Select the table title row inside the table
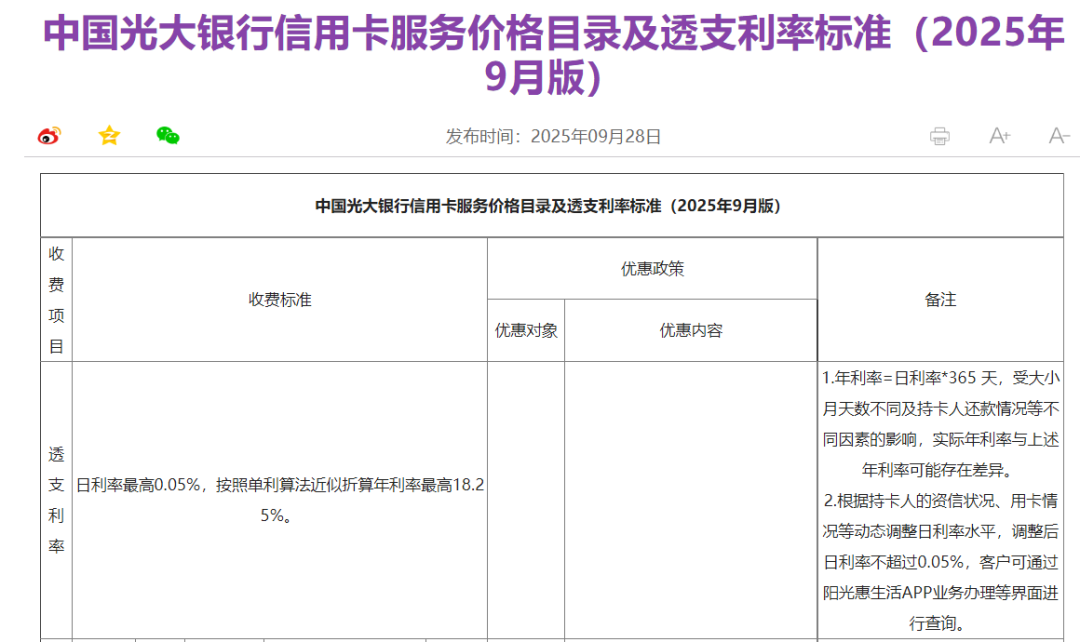The height and width of the screenshot is (642, 1080). coord(548,206)
